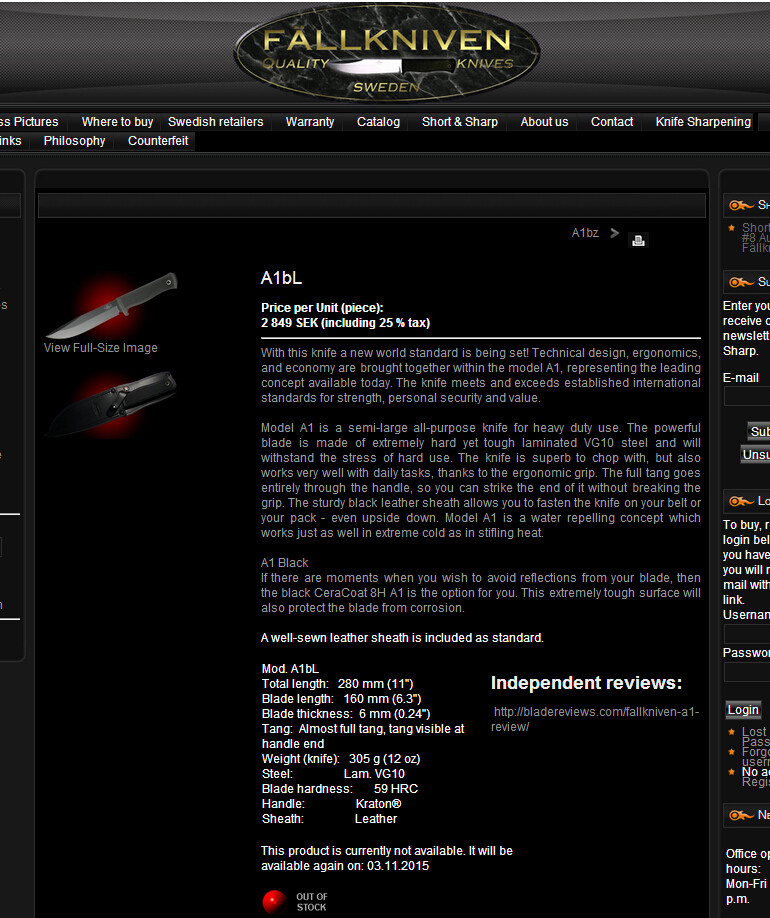Open Counterfeit menu item

point(158,141)
